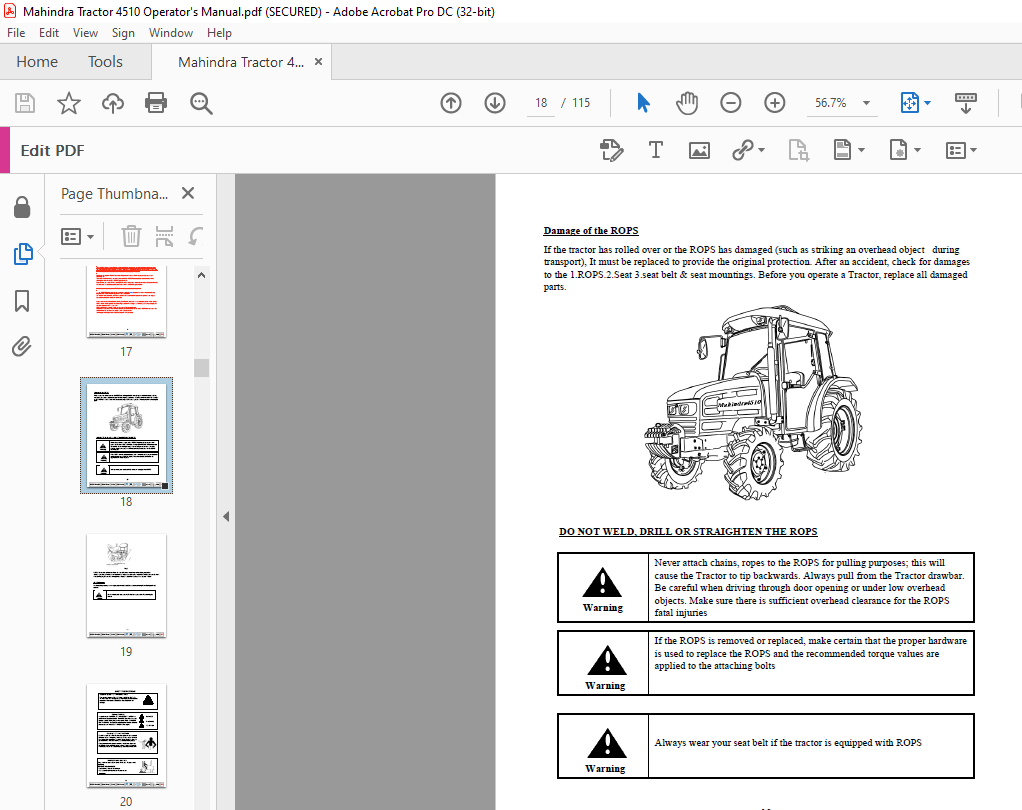The image size is (1022, 810).
Task: Switch to the Home tab
Action: click(37, 62)
